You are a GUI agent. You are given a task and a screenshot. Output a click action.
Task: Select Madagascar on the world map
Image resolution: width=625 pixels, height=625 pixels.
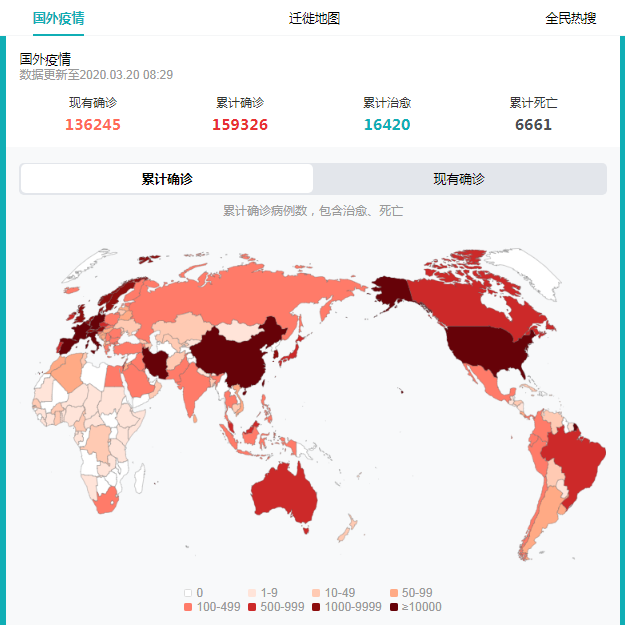click(x=140, y=478)
